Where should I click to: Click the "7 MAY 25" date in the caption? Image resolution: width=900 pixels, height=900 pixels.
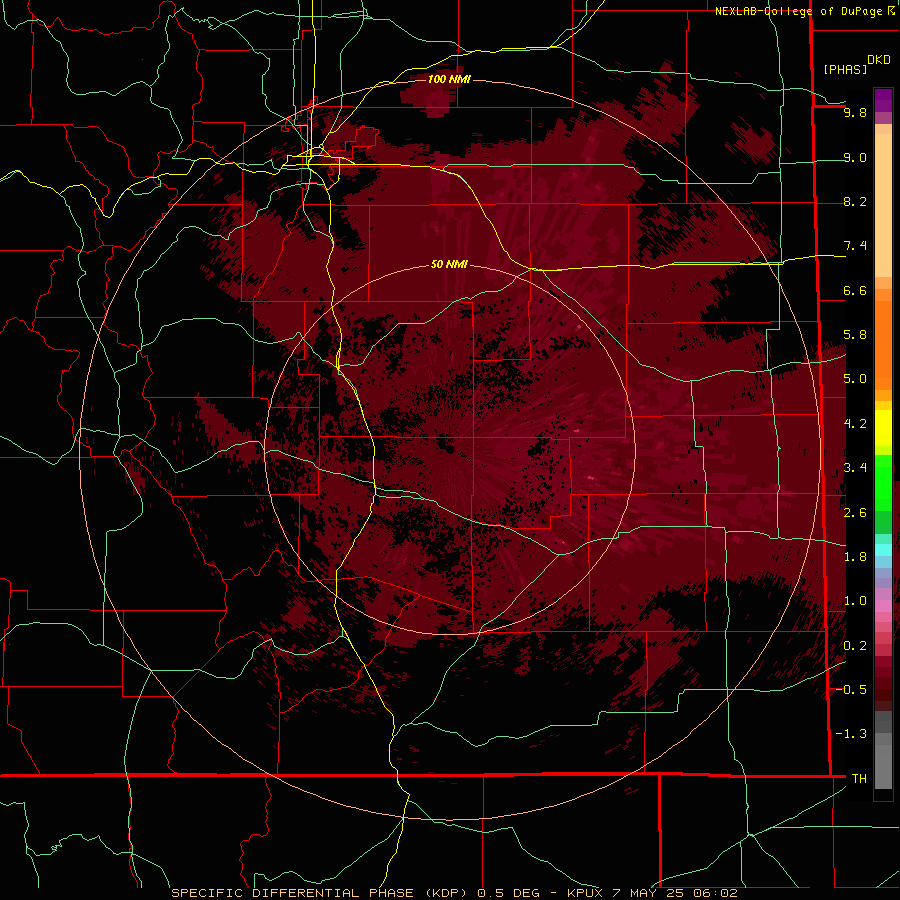click(647, 893)
